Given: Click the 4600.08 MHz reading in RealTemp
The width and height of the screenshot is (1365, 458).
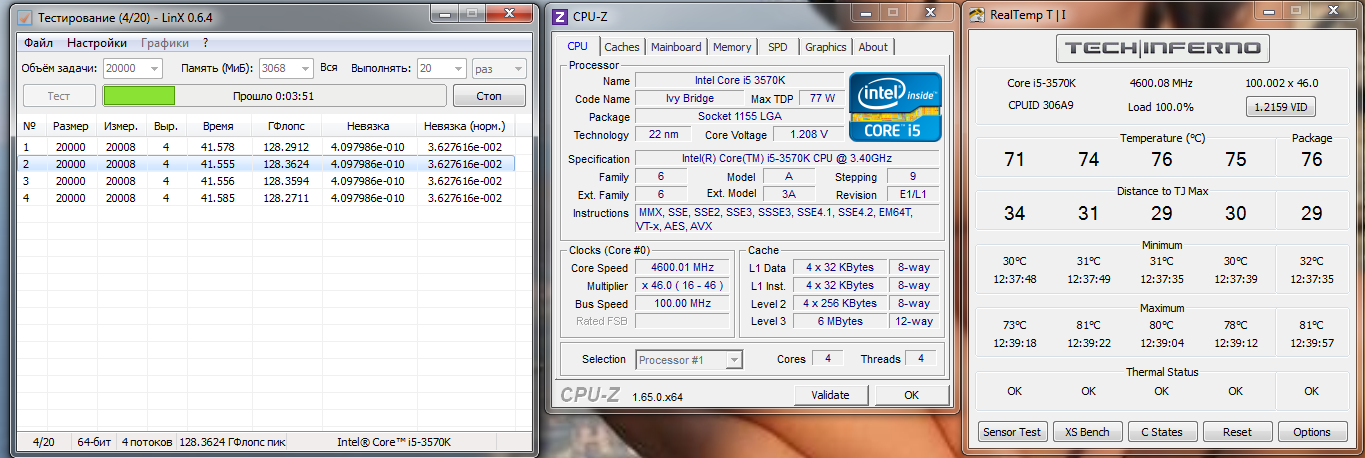Looking at the screenshot, I should [x=1160, y=83].
